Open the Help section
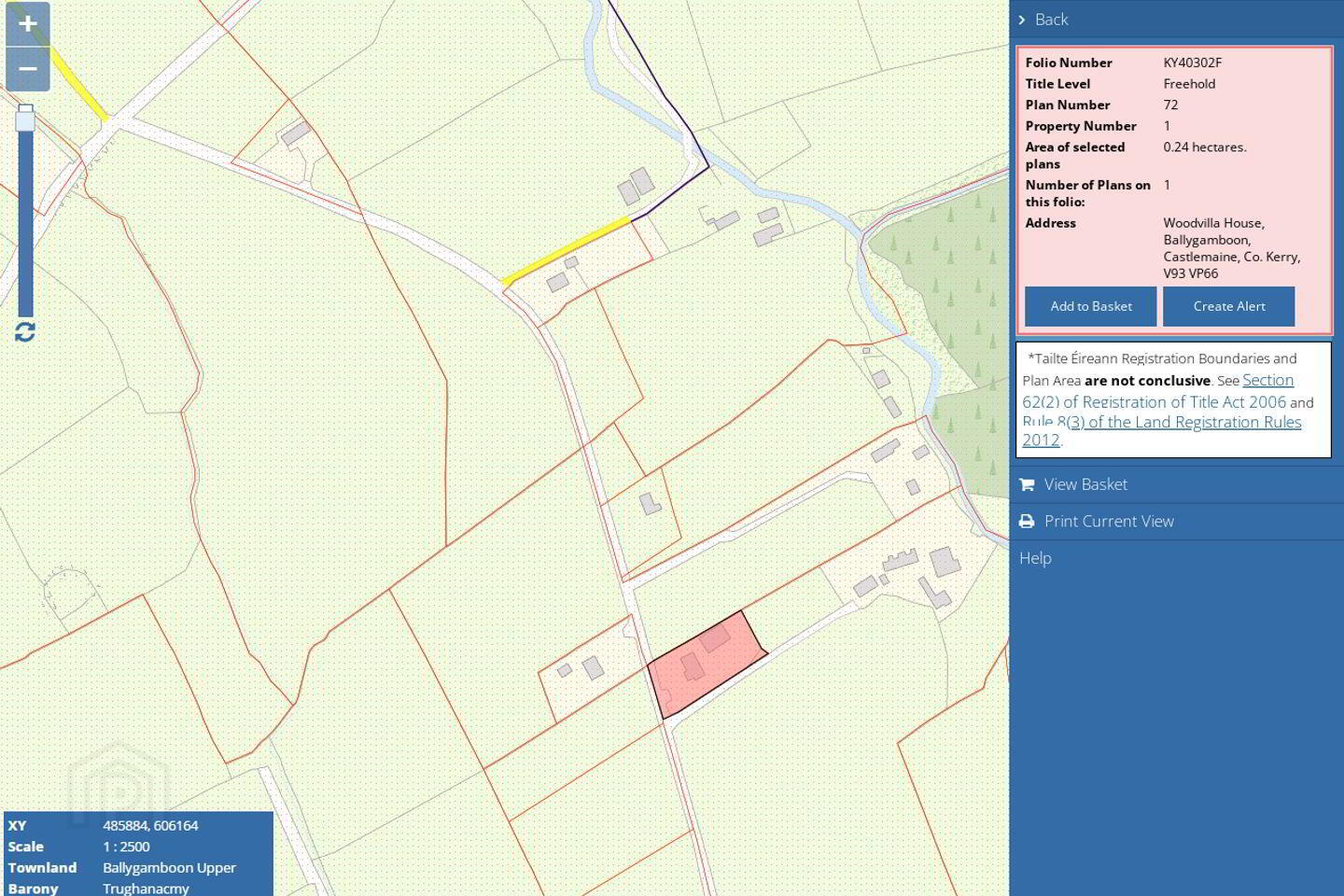Image resolution: width=1344 pixels, height=896 pixels. point(1035,558)
